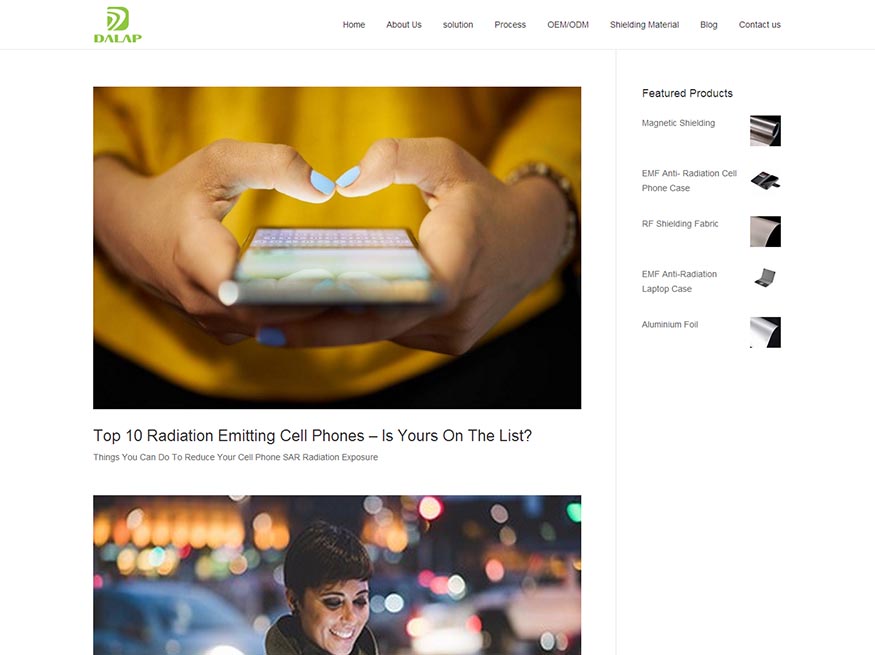Open the Aluminium Foil product link
This screenshot has width=875, height=655.
[x=670, y=324]
